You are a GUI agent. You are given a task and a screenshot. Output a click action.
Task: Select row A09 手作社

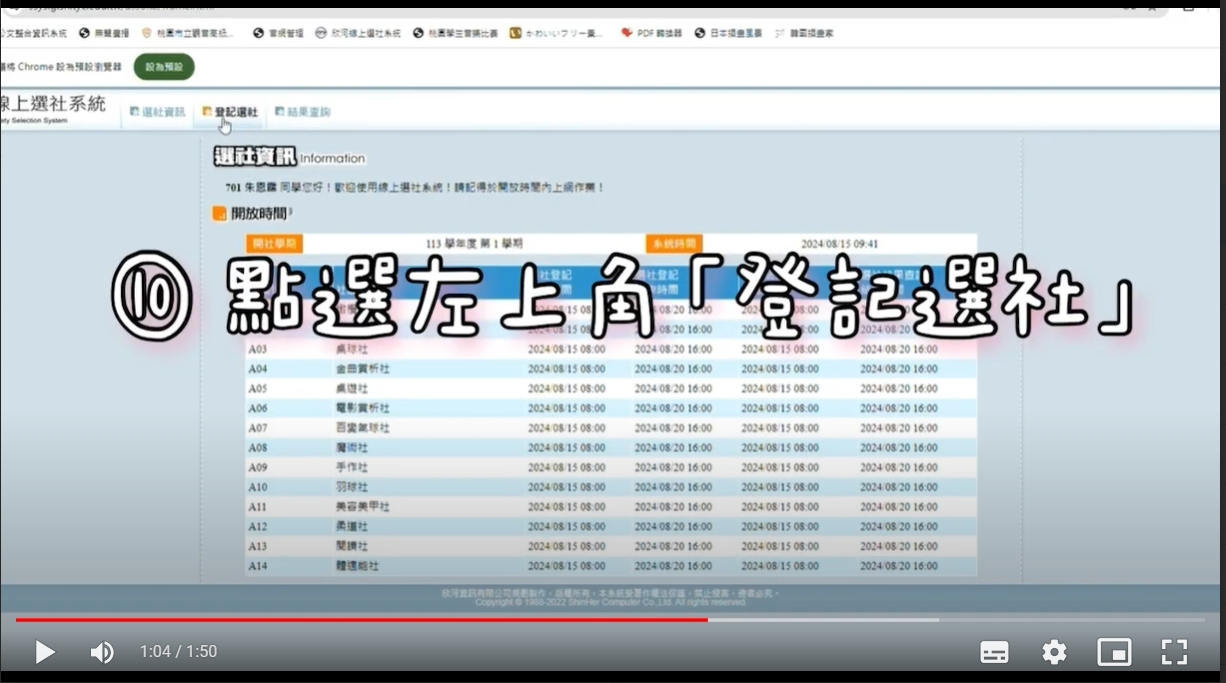pos(611,468)
